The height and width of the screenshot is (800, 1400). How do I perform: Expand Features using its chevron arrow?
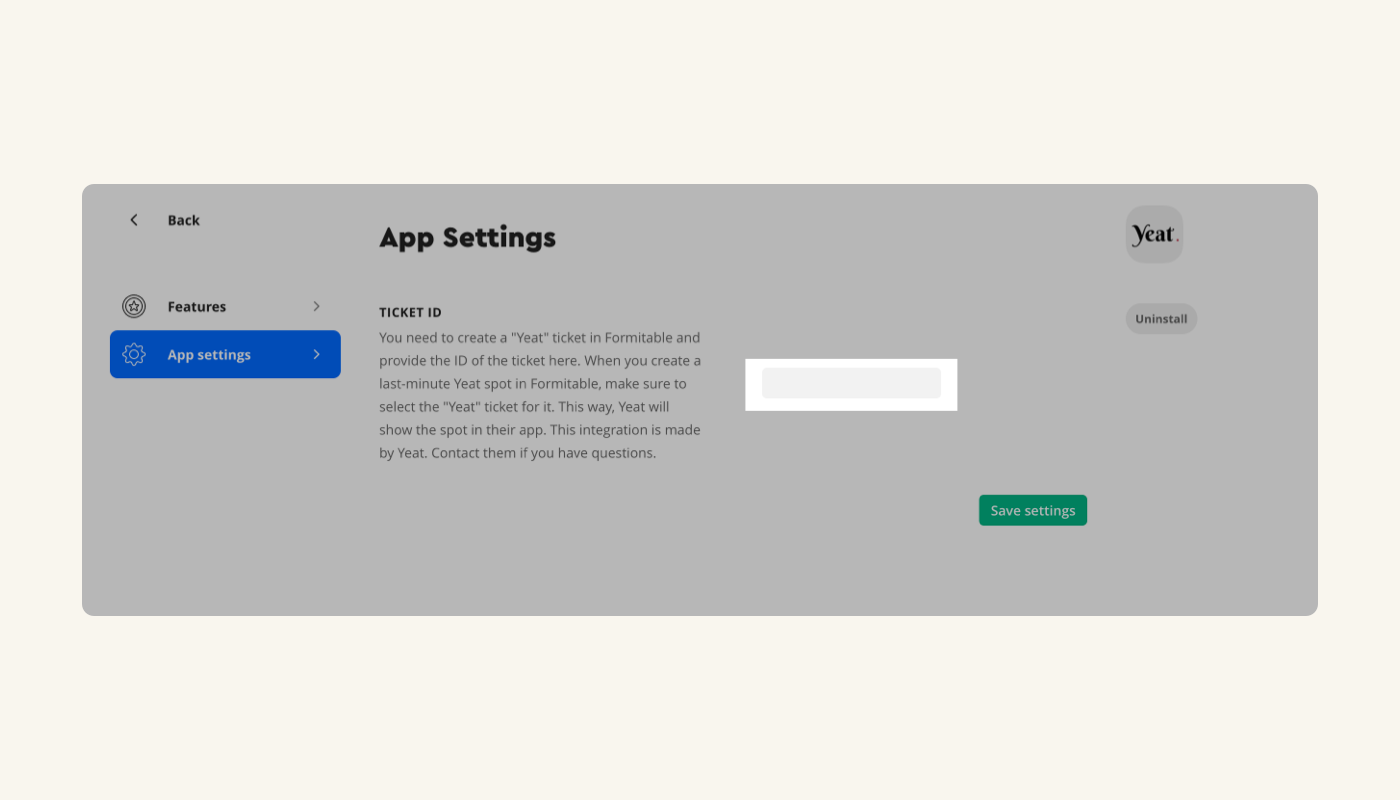[x=316, y=307]
